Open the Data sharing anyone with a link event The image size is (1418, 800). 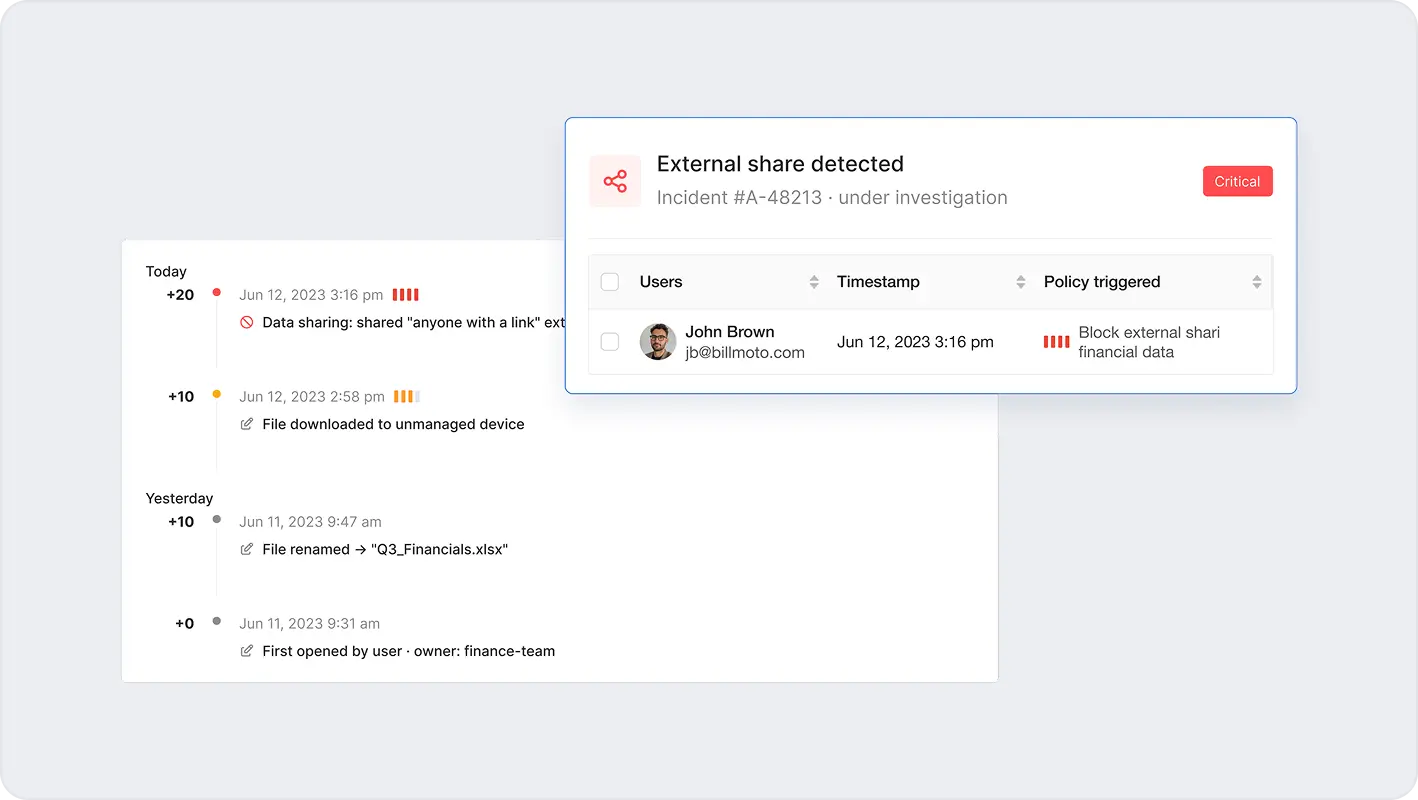pyautogui.click(x=413, y=323)
